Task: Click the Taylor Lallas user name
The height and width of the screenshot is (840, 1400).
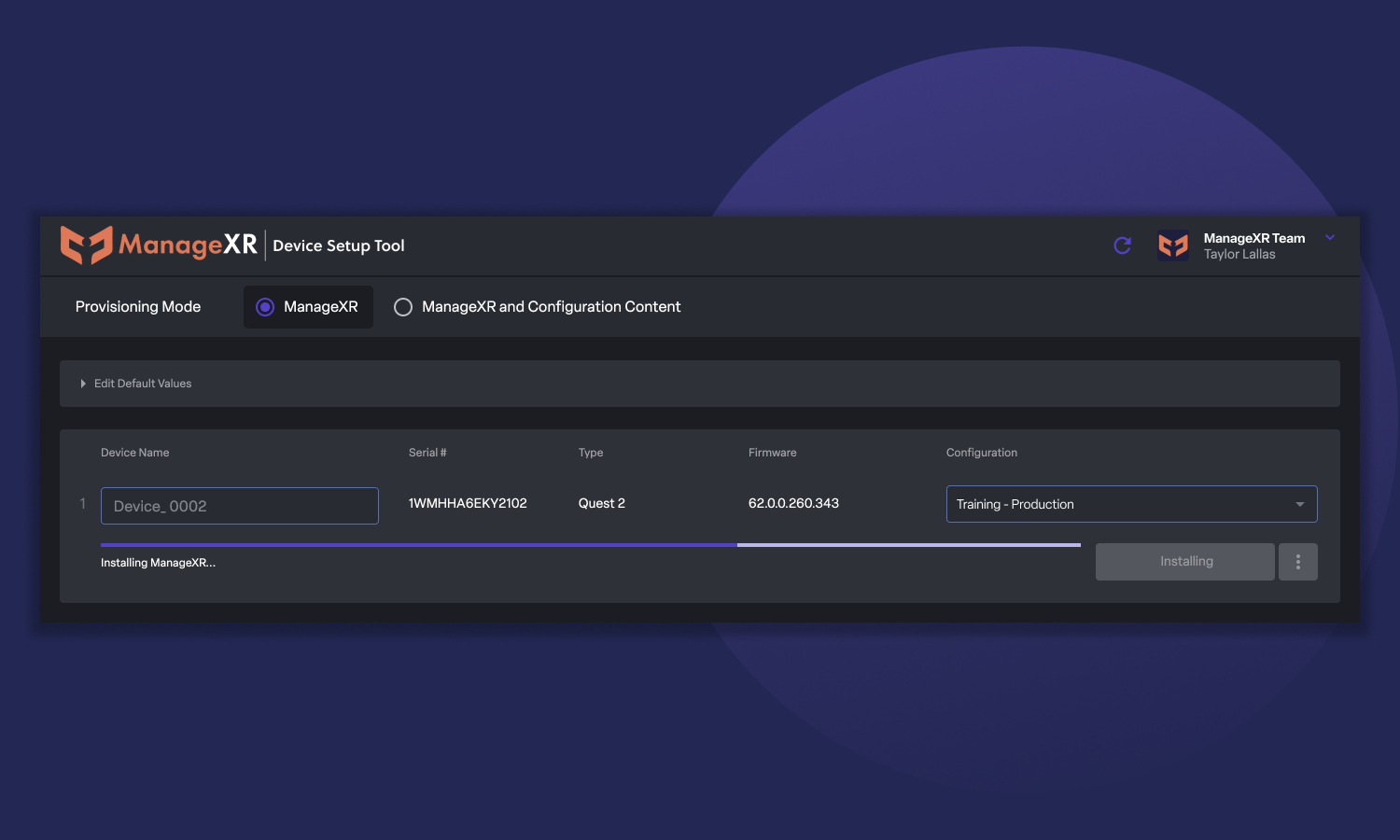Action: 1239,254
